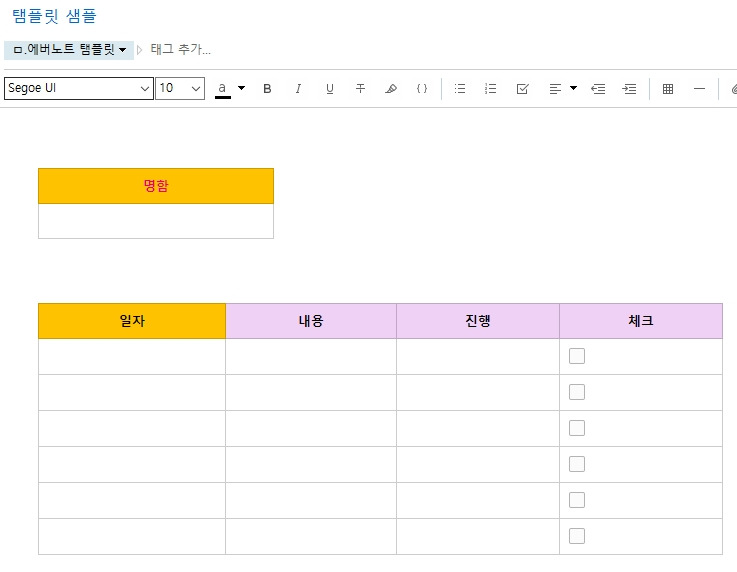Click the note title 탬플릿 샘플

point(54,16)
